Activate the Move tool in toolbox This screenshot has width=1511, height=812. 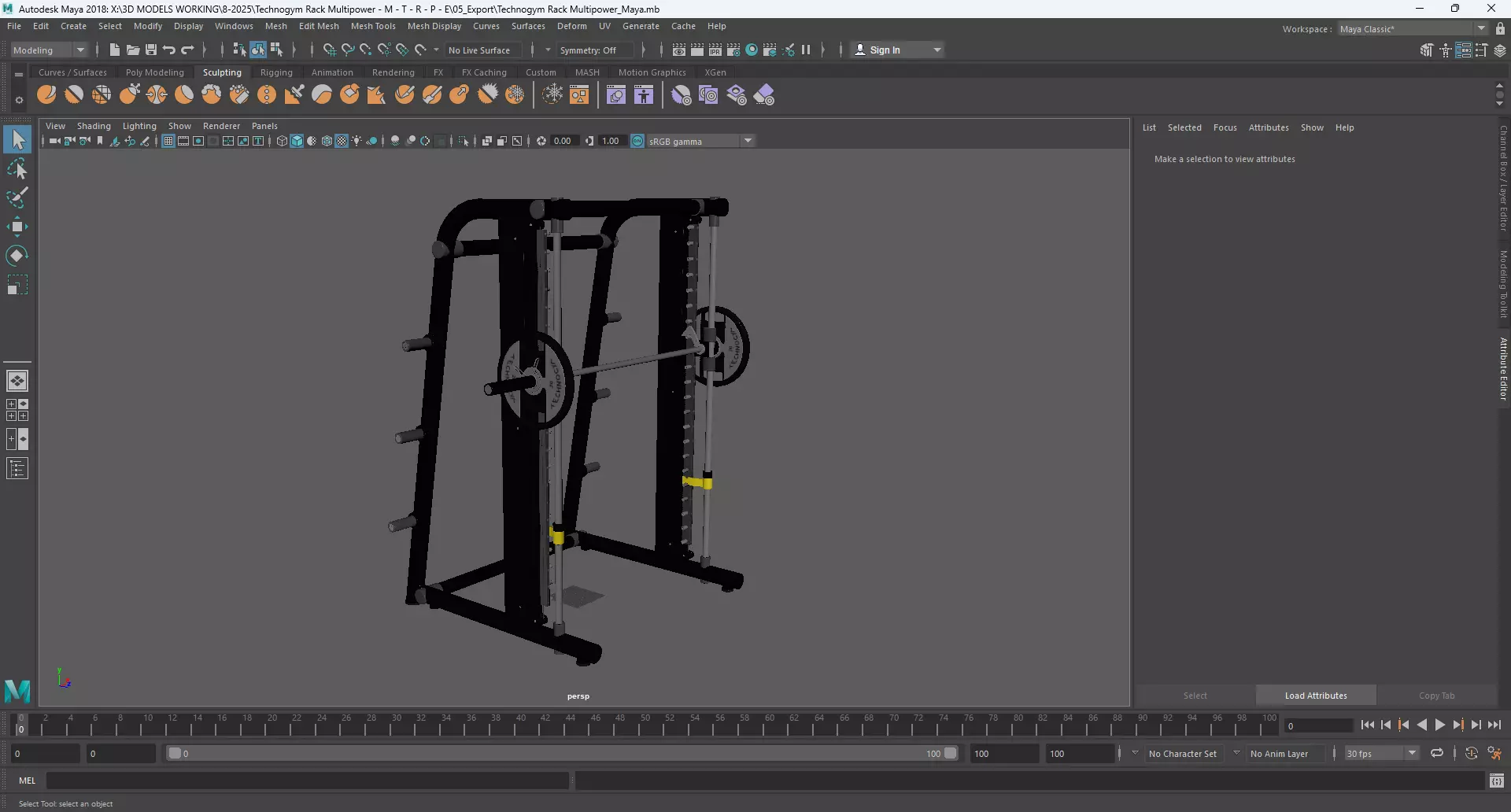pos(17,227)
